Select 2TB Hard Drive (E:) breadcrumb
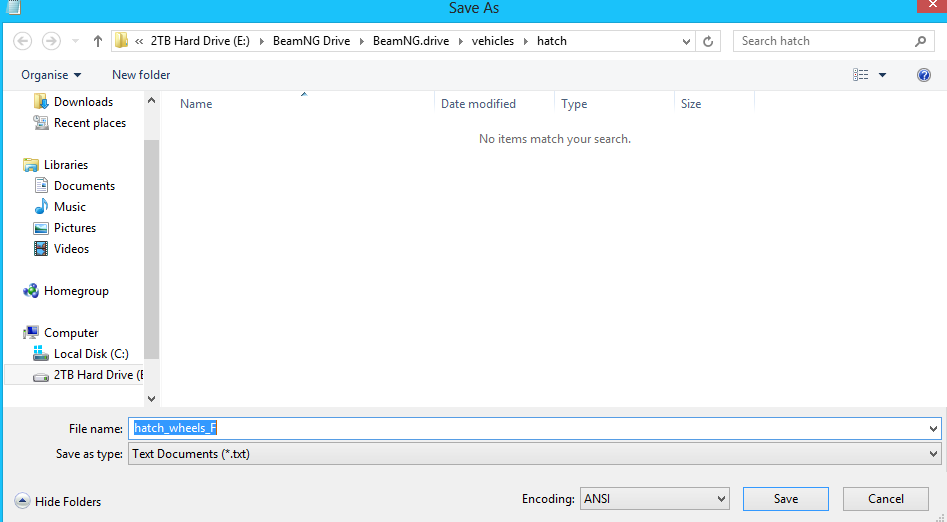 coord(200,41)
